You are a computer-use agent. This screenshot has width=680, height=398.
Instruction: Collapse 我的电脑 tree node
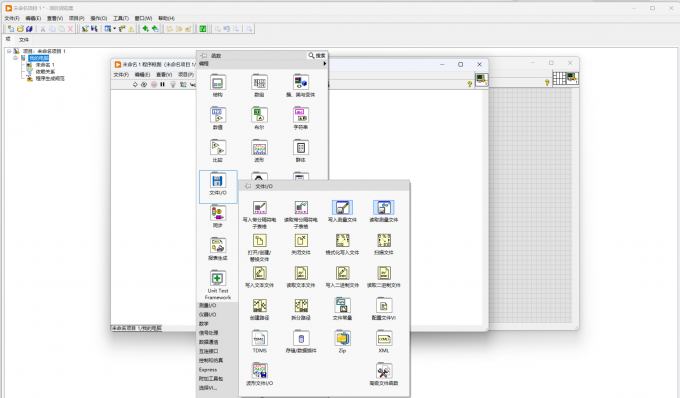(16, 58)
